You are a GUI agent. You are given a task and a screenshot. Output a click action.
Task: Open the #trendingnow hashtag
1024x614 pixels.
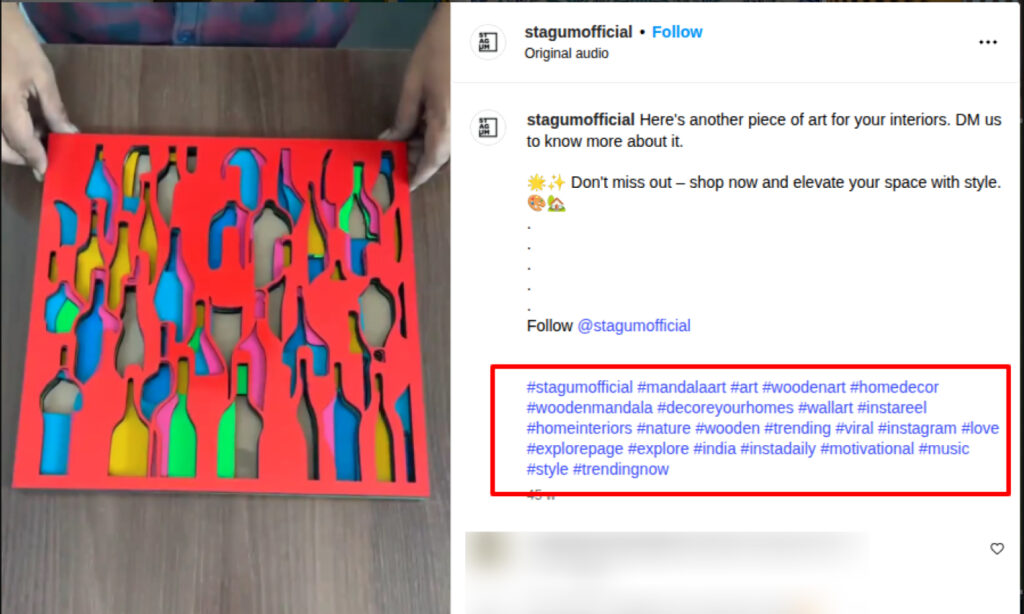620,469
